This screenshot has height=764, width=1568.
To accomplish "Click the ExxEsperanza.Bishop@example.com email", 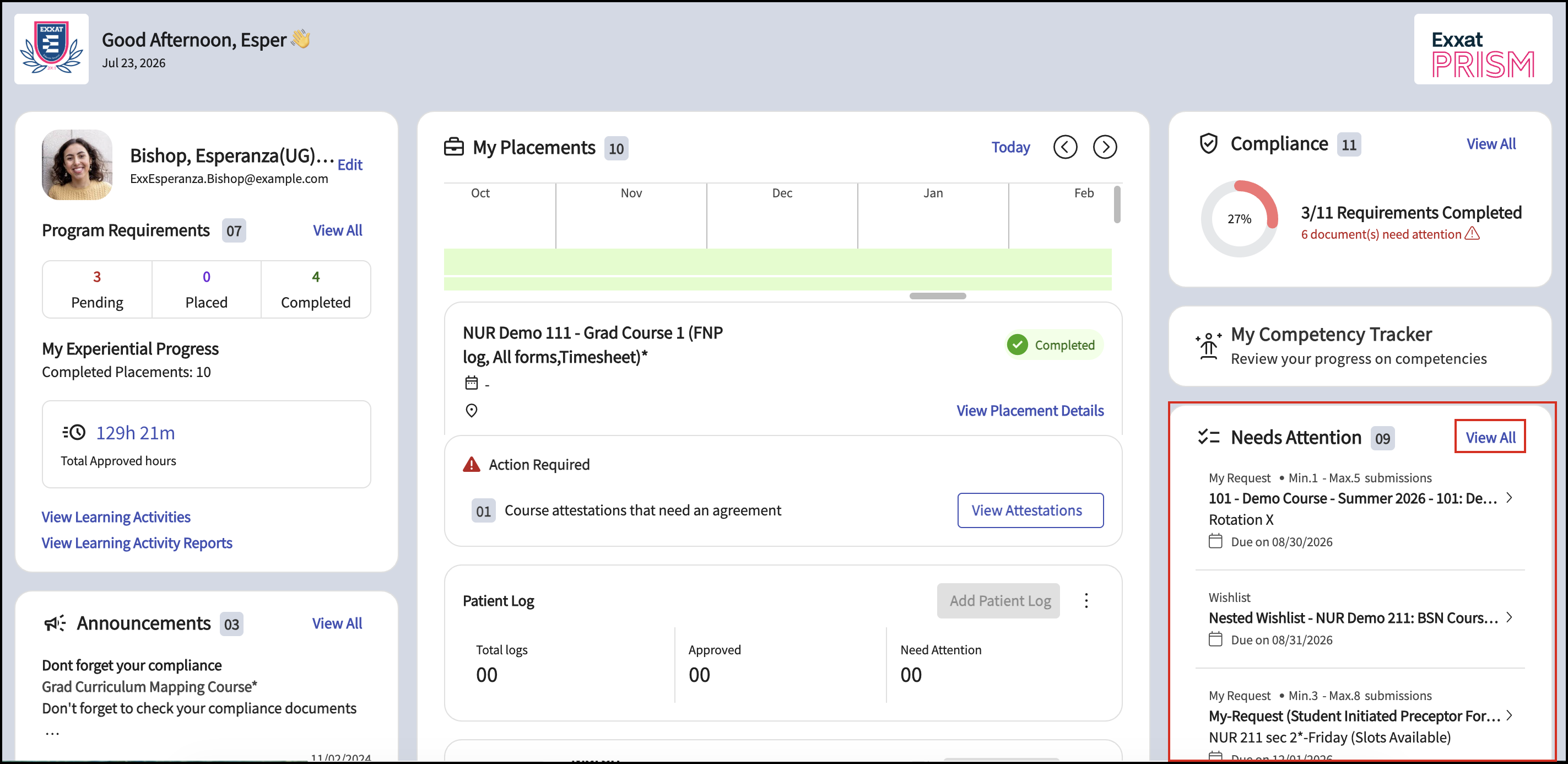I will (229, 179).
